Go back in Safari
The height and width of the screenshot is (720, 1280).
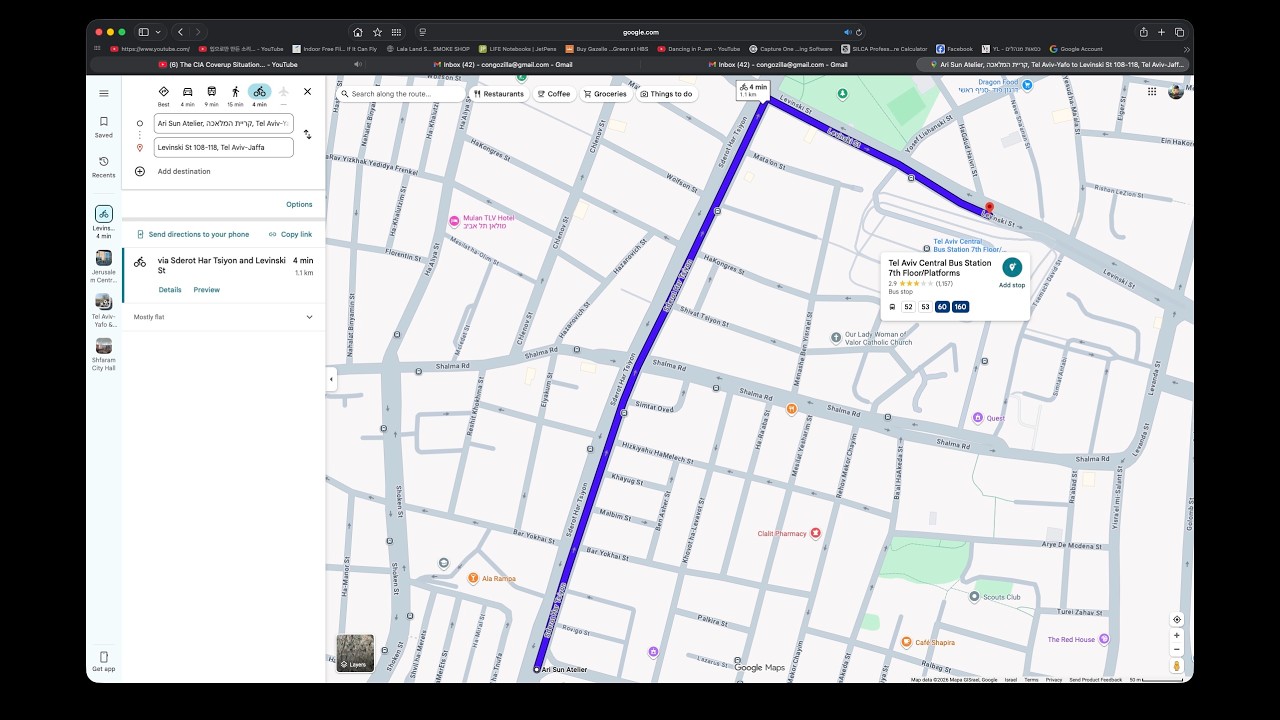(180, 32)
